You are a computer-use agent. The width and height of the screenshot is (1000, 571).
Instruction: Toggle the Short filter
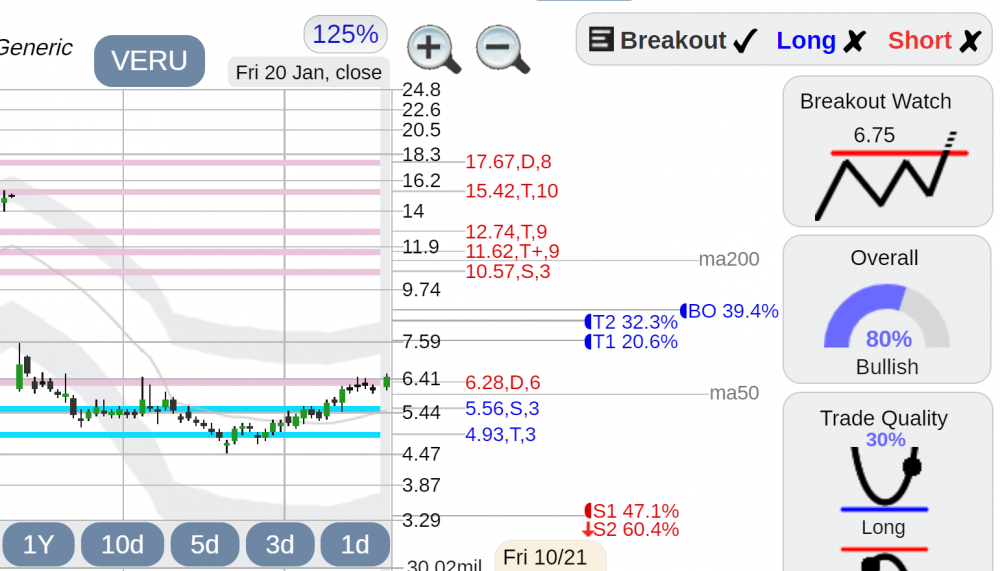click(934, 41)
